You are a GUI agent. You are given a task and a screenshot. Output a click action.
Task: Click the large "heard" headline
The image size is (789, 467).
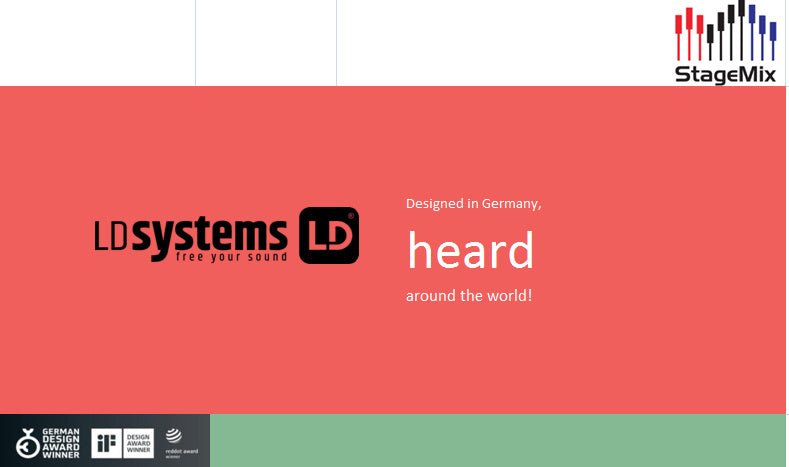point(470,250)
